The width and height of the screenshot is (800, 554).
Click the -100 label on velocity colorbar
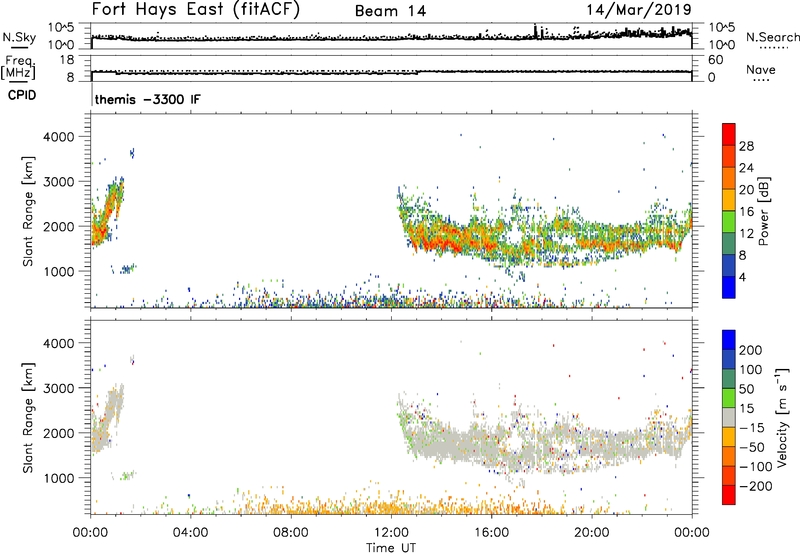coord(756,467)
